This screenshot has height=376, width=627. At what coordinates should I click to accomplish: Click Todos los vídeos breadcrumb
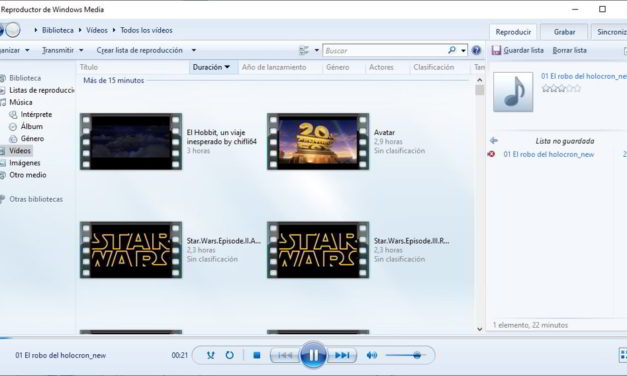(146, 30)
